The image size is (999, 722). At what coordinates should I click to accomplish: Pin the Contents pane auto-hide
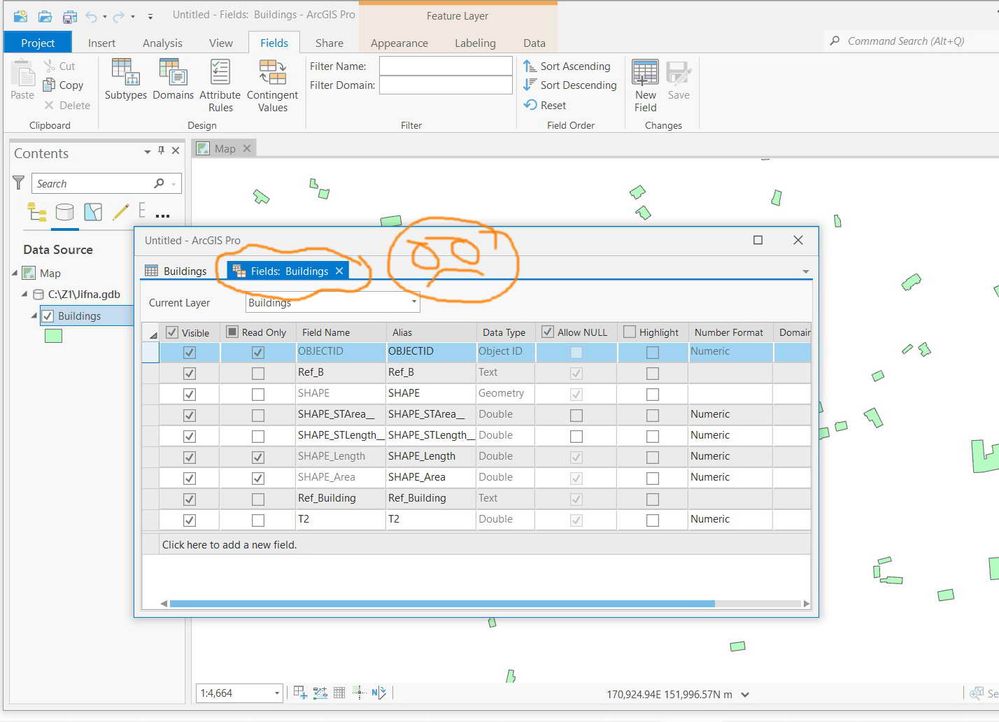pyautogui.click(x=161, y=150)
